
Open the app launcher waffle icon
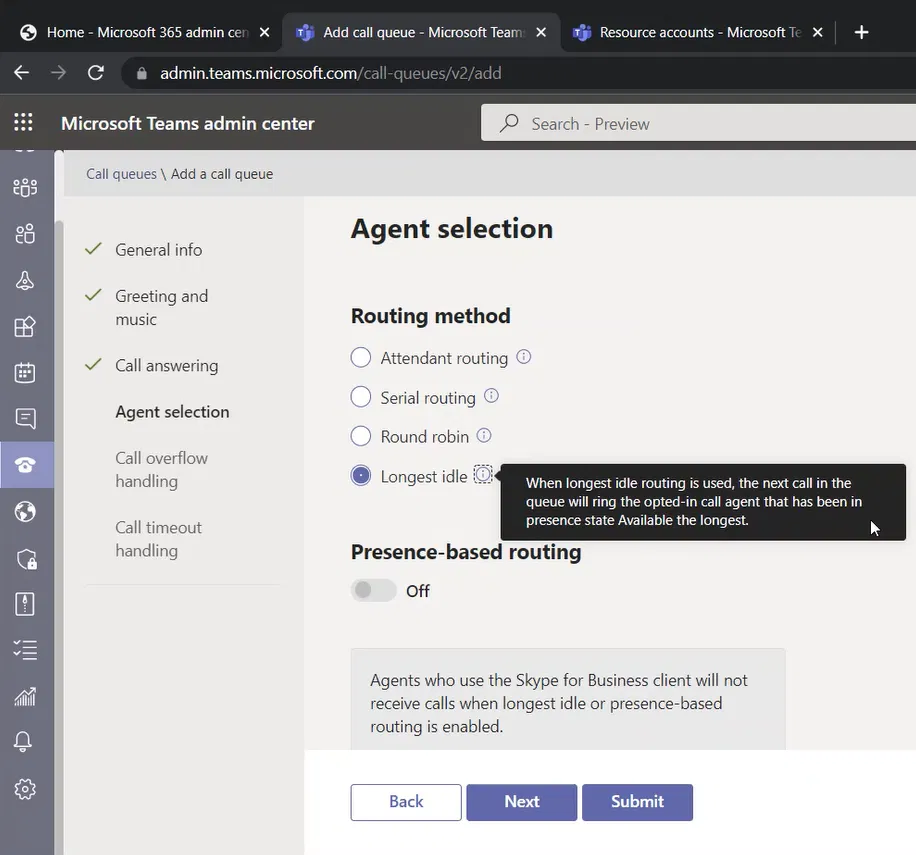23,123
